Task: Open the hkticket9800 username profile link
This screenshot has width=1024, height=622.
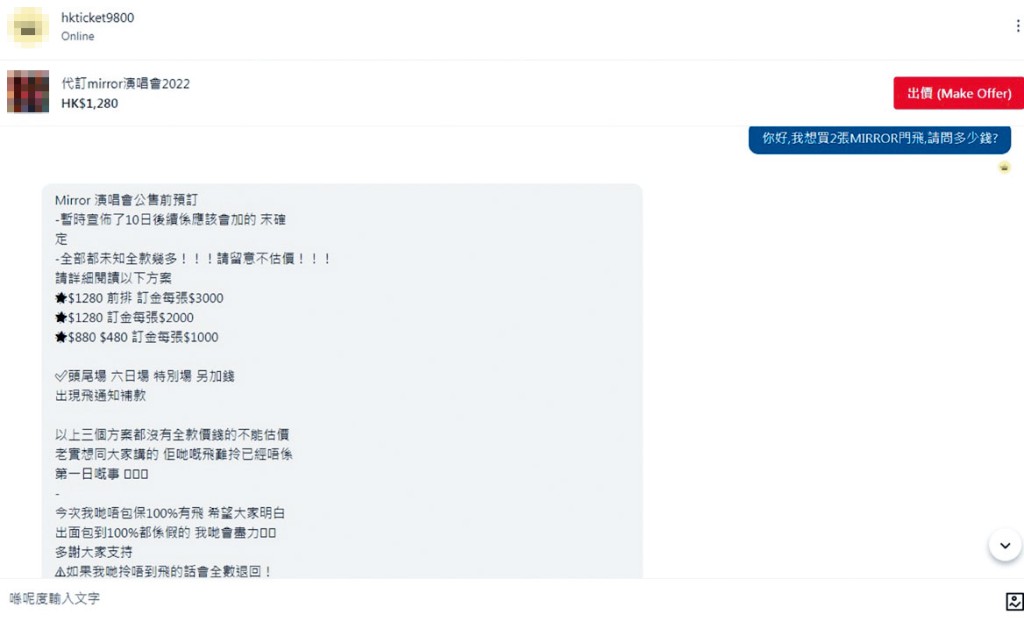Action: click(98, 18)
